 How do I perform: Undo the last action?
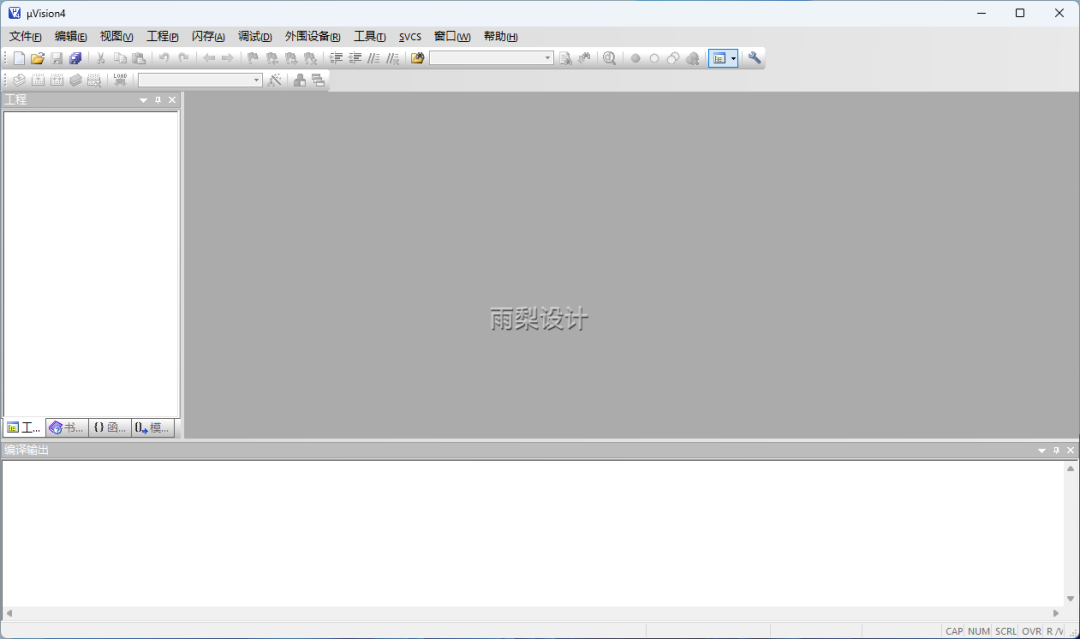162,58
